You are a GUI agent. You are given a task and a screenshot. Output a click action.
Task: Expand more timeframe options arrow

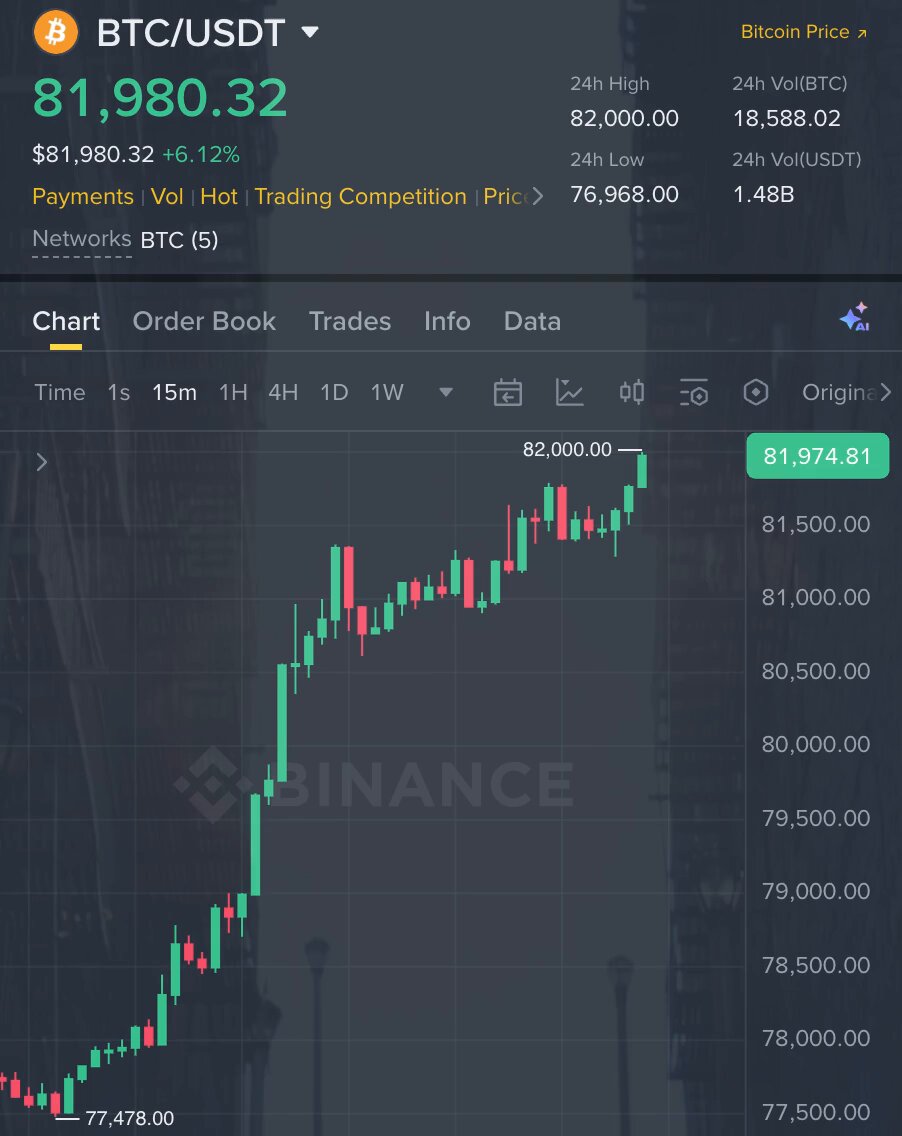pos(446,392)
